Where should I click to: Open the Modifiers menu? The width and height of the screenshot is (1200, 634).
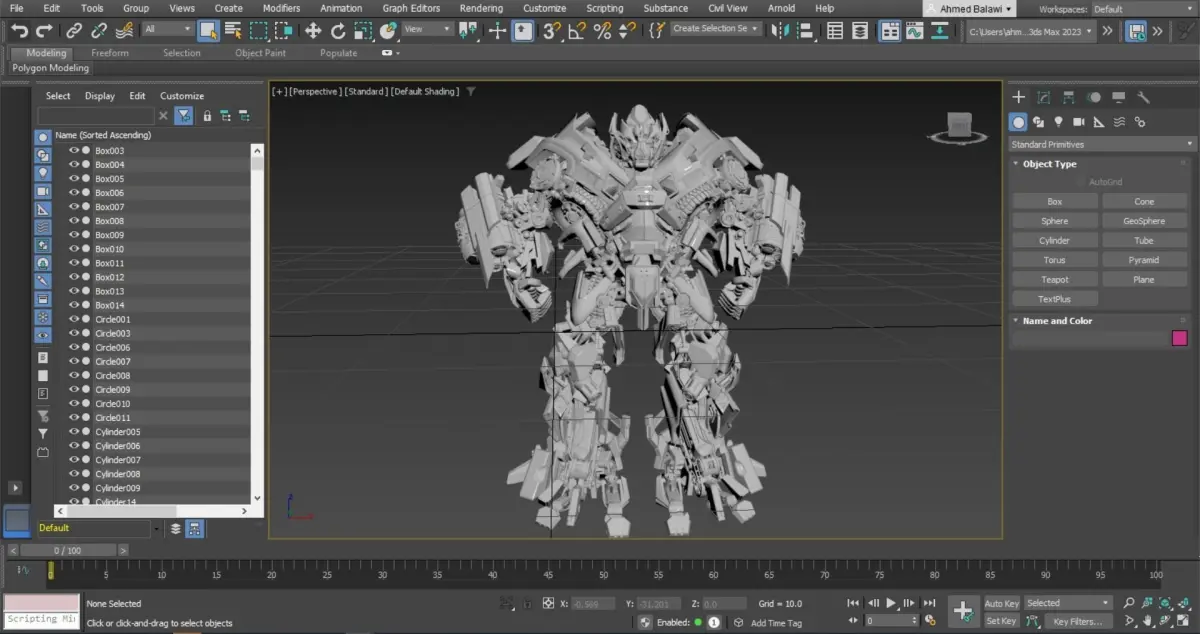point(281,8)
